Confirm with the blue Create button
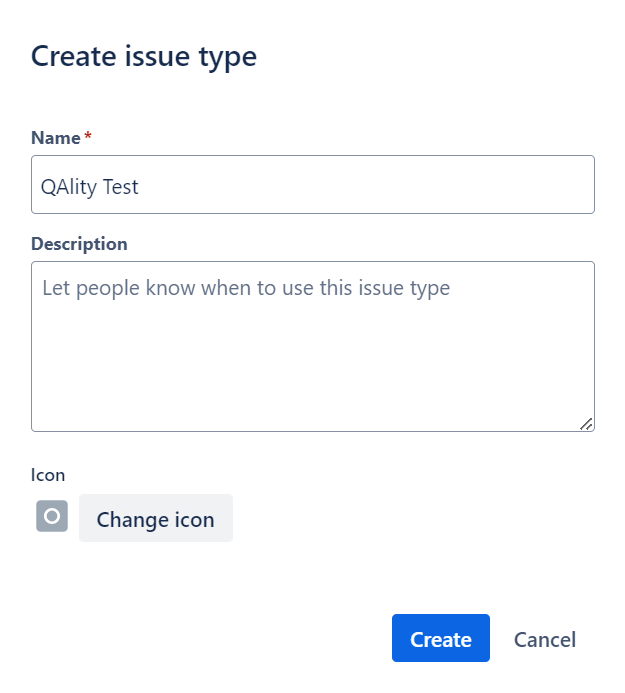The height and width of the screenshot is (693, 625). coord(441,638)
